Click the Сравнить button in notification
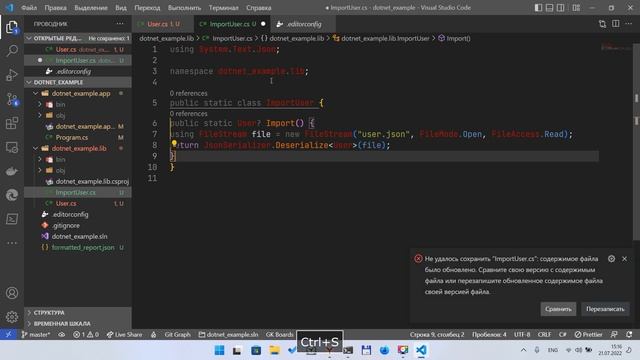 tap(558, 309)
